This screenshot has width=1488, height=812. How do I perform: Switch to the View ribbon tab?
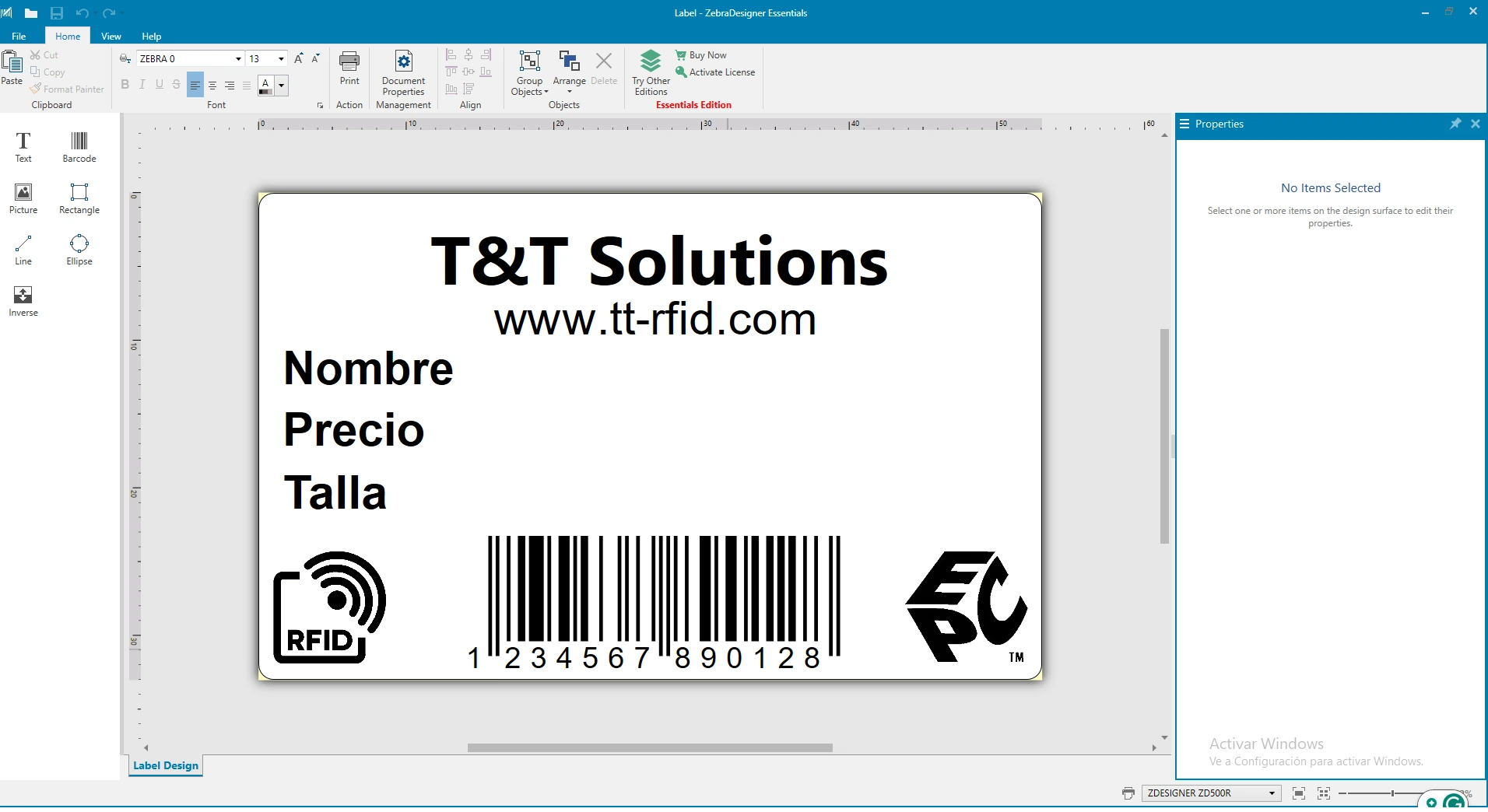click(x=111, y=37)
